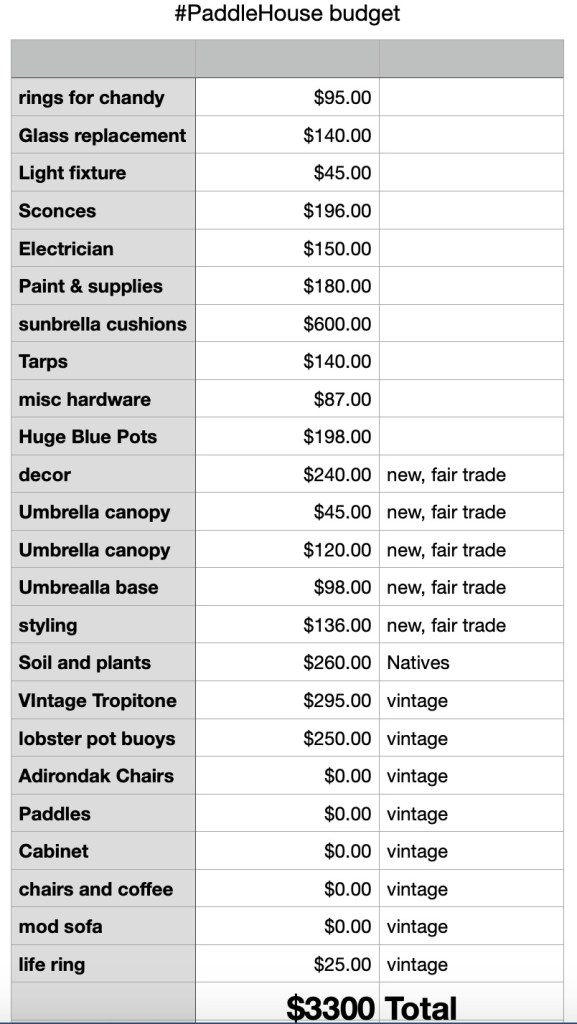The height and width of the screenshot is (1024, 577).
Task: Click the Sconces $196.00 cell
Action: click(287, 211)
